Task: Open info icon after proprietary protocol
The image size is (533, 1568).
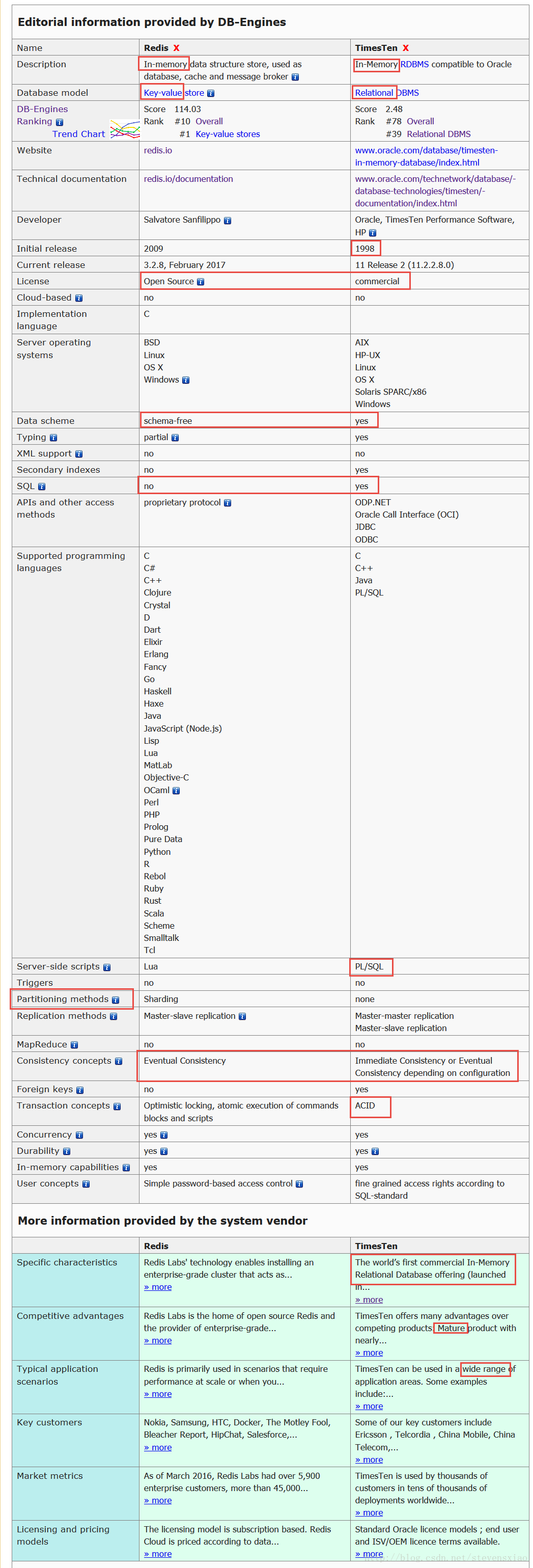Action: tap(228, 503)
